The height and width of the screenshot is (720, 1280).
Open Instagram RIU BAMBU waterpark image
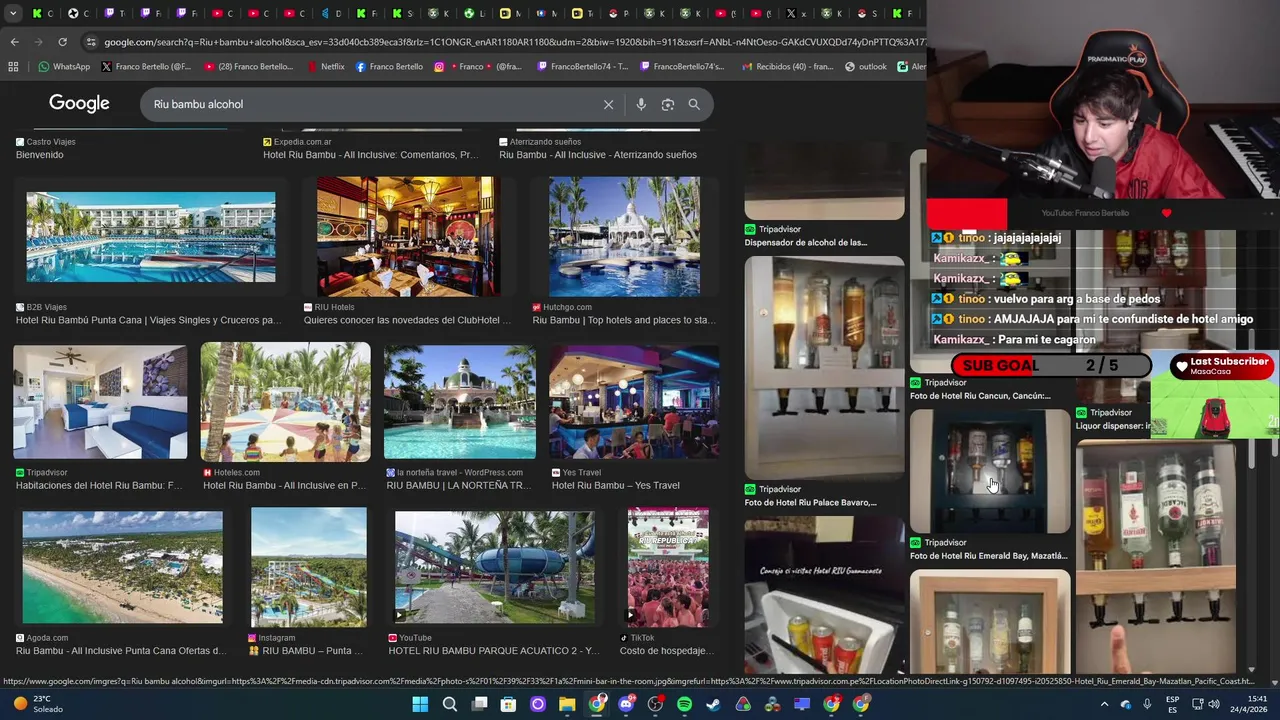309,567
